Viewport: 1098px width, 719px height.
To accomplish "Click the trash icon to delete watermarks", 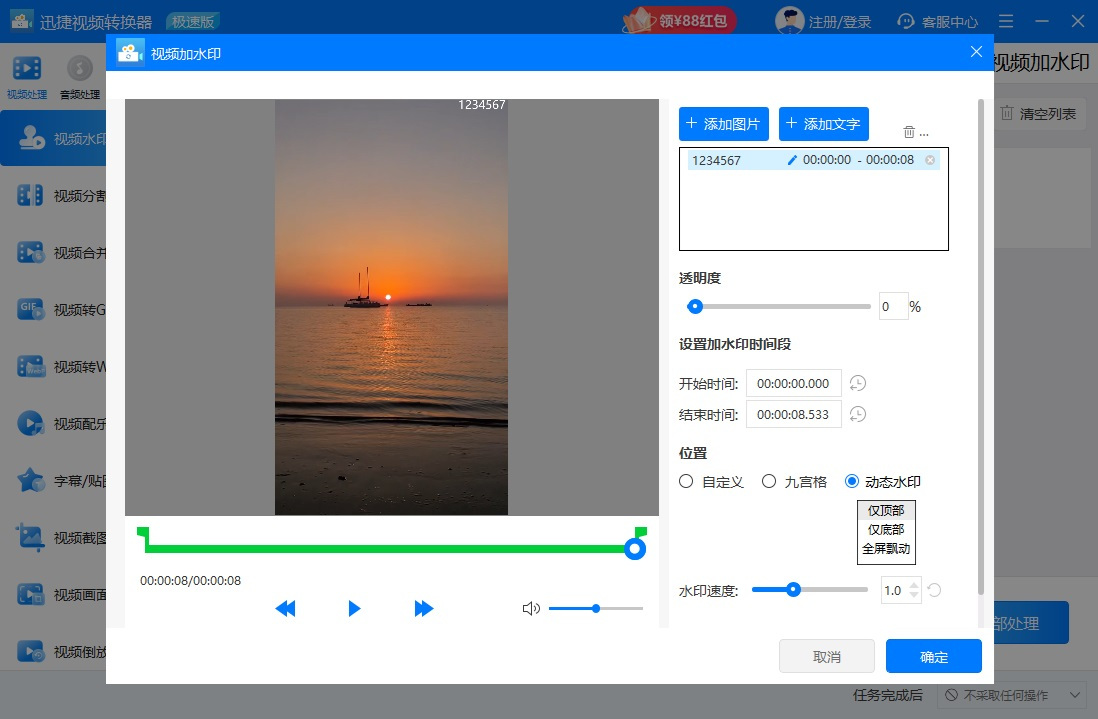I will pos(909,131).
